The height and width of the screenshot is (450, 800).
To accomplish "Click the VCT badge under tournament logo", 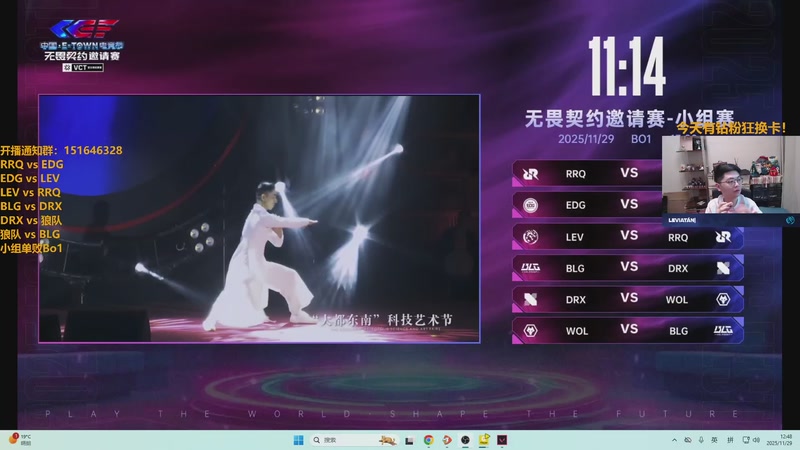I will [x=83, y=67].
